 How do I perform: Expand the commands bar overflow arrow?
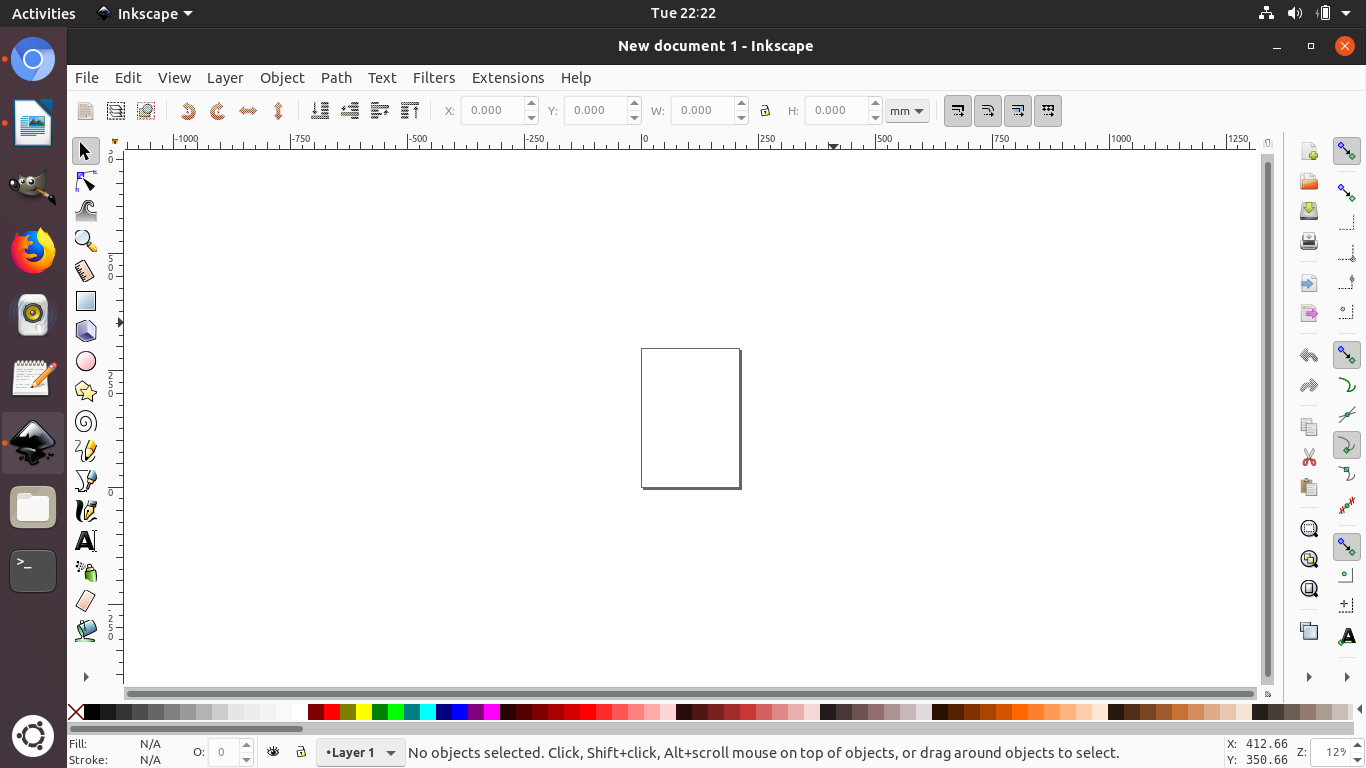pos(1309,677)
